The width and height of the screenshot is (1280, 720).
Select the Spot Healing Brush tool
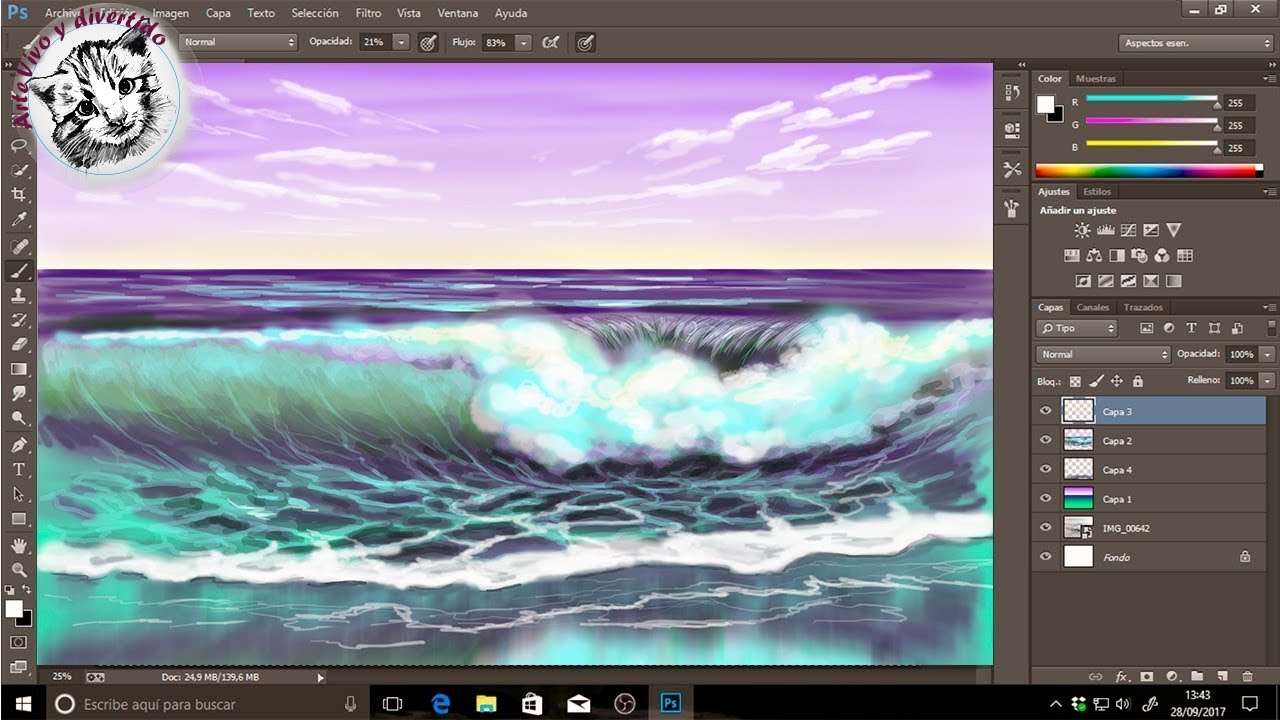(x=18, y=245)
